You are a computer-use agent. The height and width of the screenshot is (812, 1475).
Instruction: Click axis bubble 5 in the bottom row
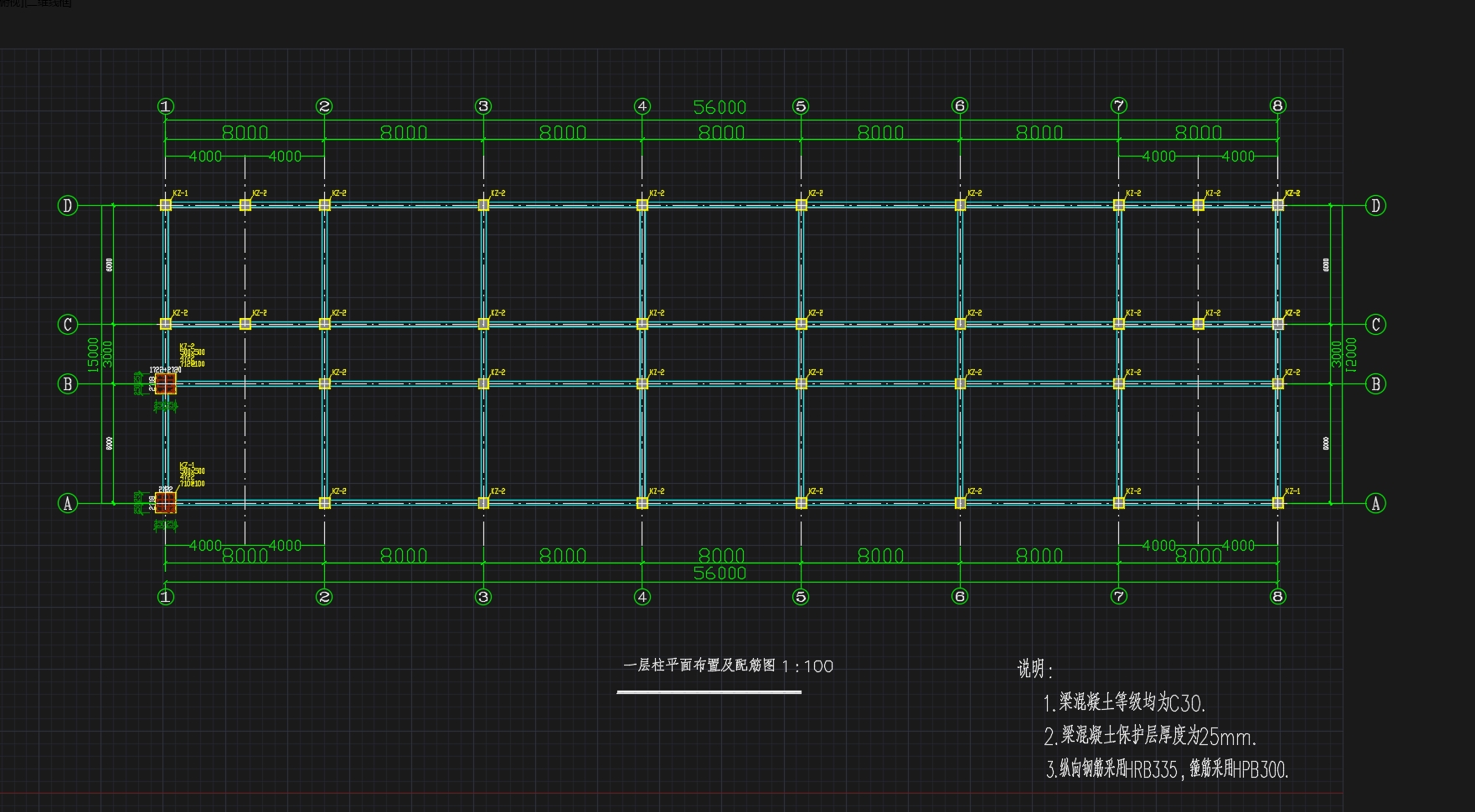pyautogui.click(x=801, y=597)
